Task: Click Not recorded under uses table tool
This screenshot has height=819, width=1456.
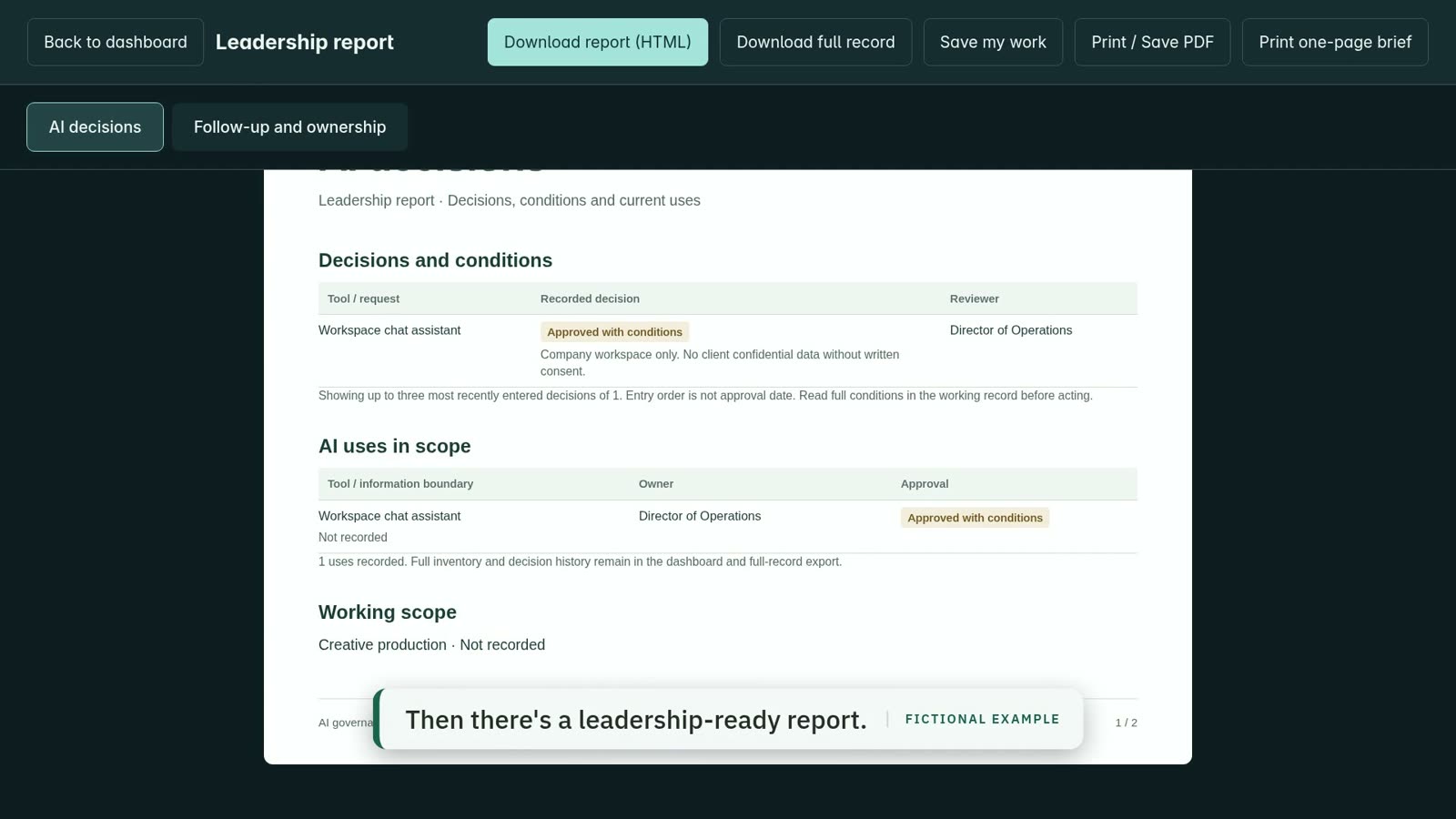Action: click(x=353, y=537)
